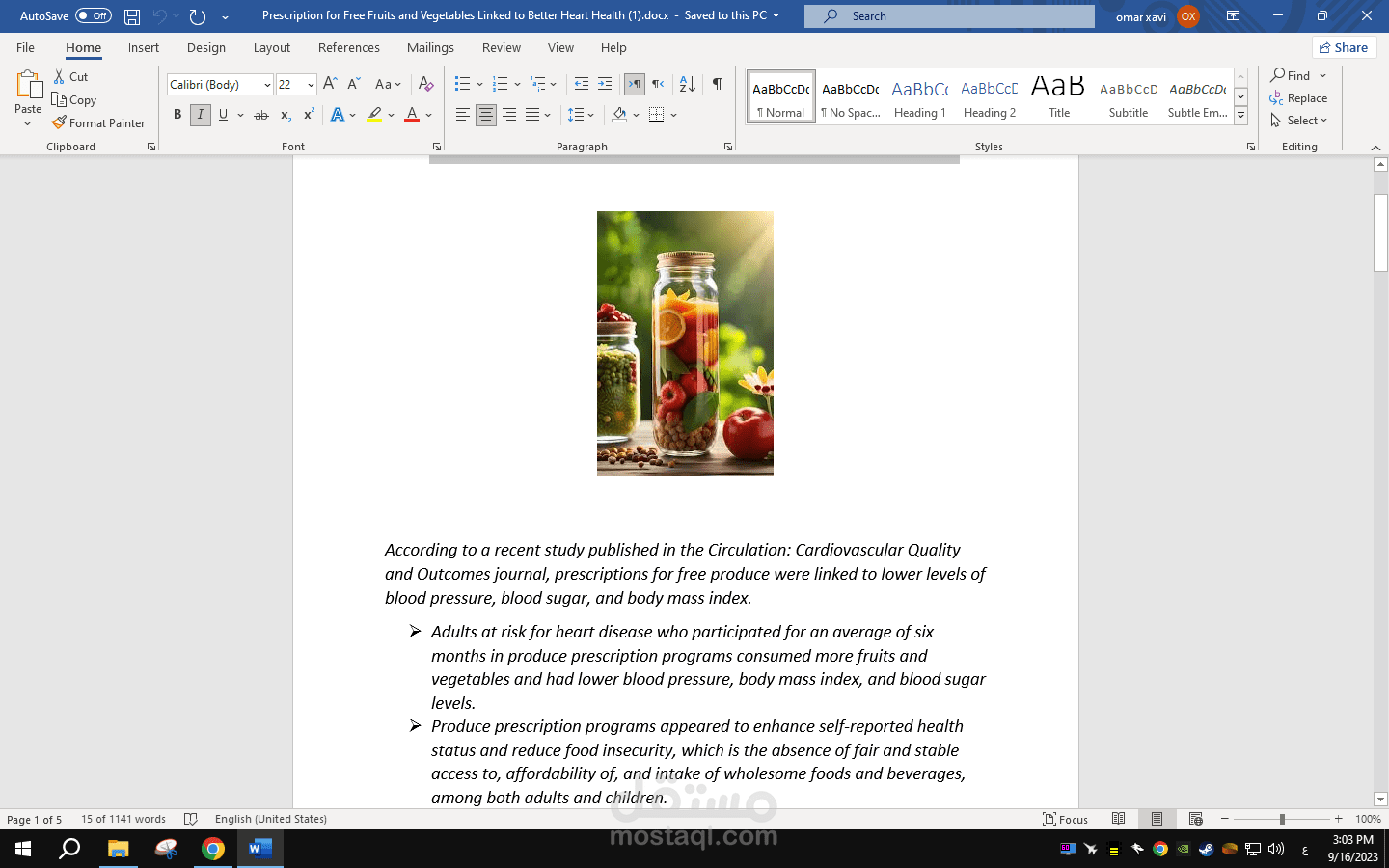Switch to the References tab
The width and height of the screenshot is (1389, 868).
click(349, 47)
